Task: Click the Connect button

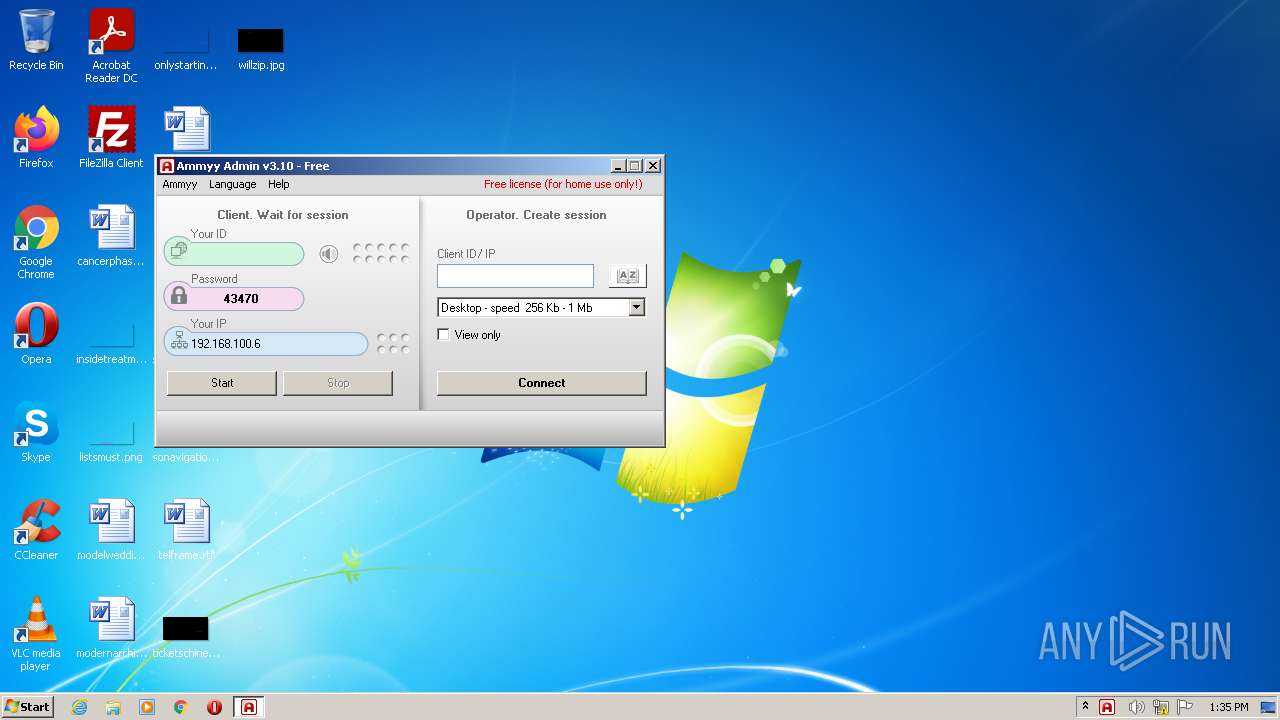Action: [x=542, y=383]
